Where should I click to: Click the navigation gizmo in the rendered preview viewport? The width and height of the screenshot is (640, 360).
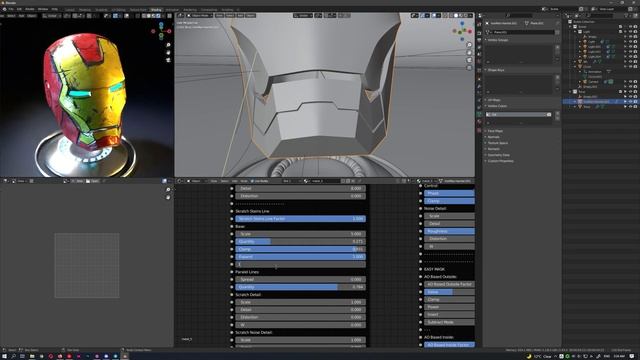click(x=161, y=31)
